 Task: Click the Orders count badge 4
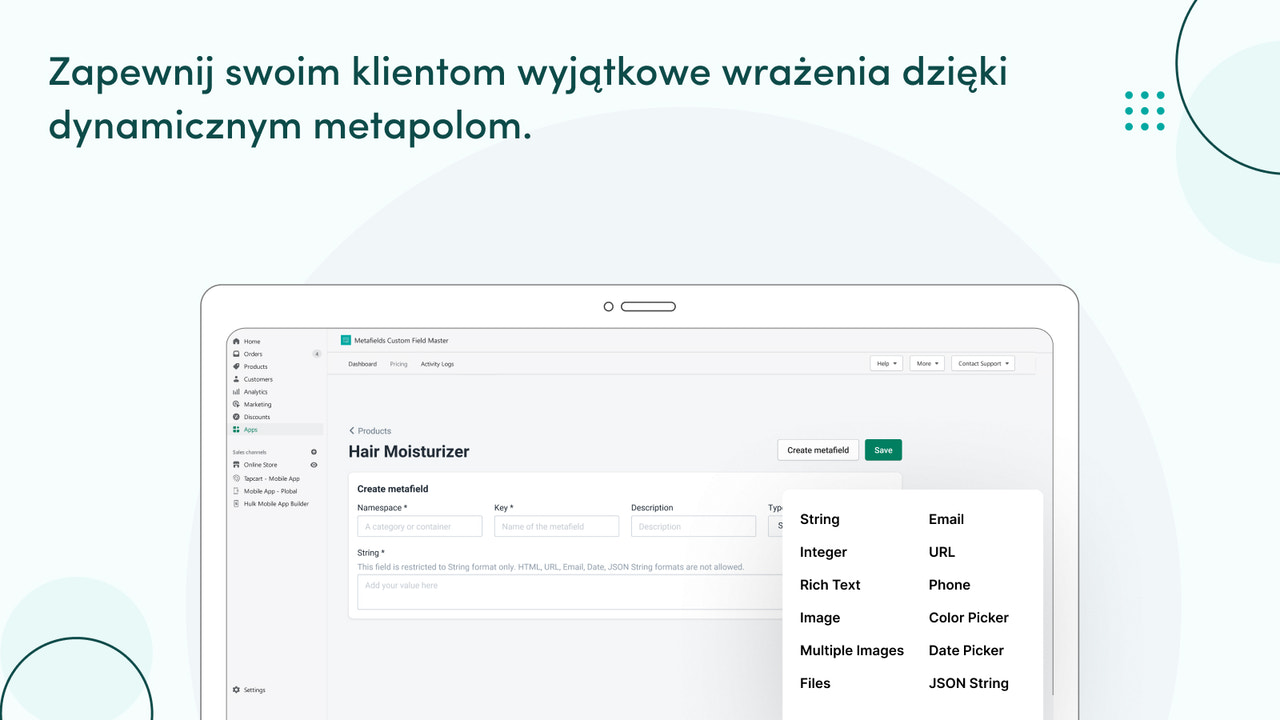pyautogui.click(x=317, y=354)
